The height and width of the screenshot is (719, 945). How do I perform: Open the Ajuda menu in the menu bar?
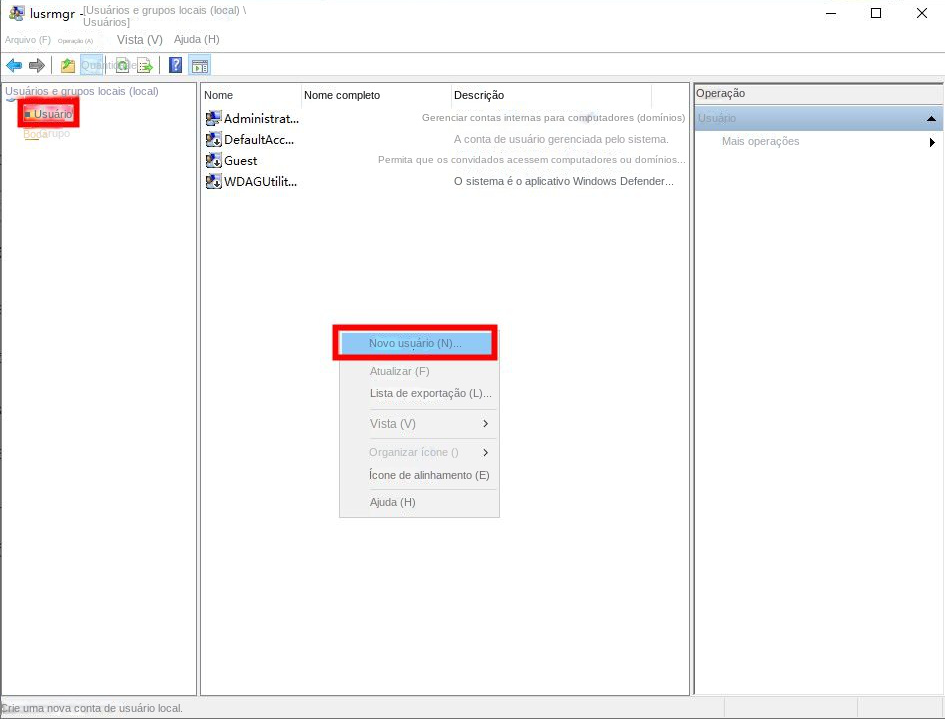click(196, 39)
